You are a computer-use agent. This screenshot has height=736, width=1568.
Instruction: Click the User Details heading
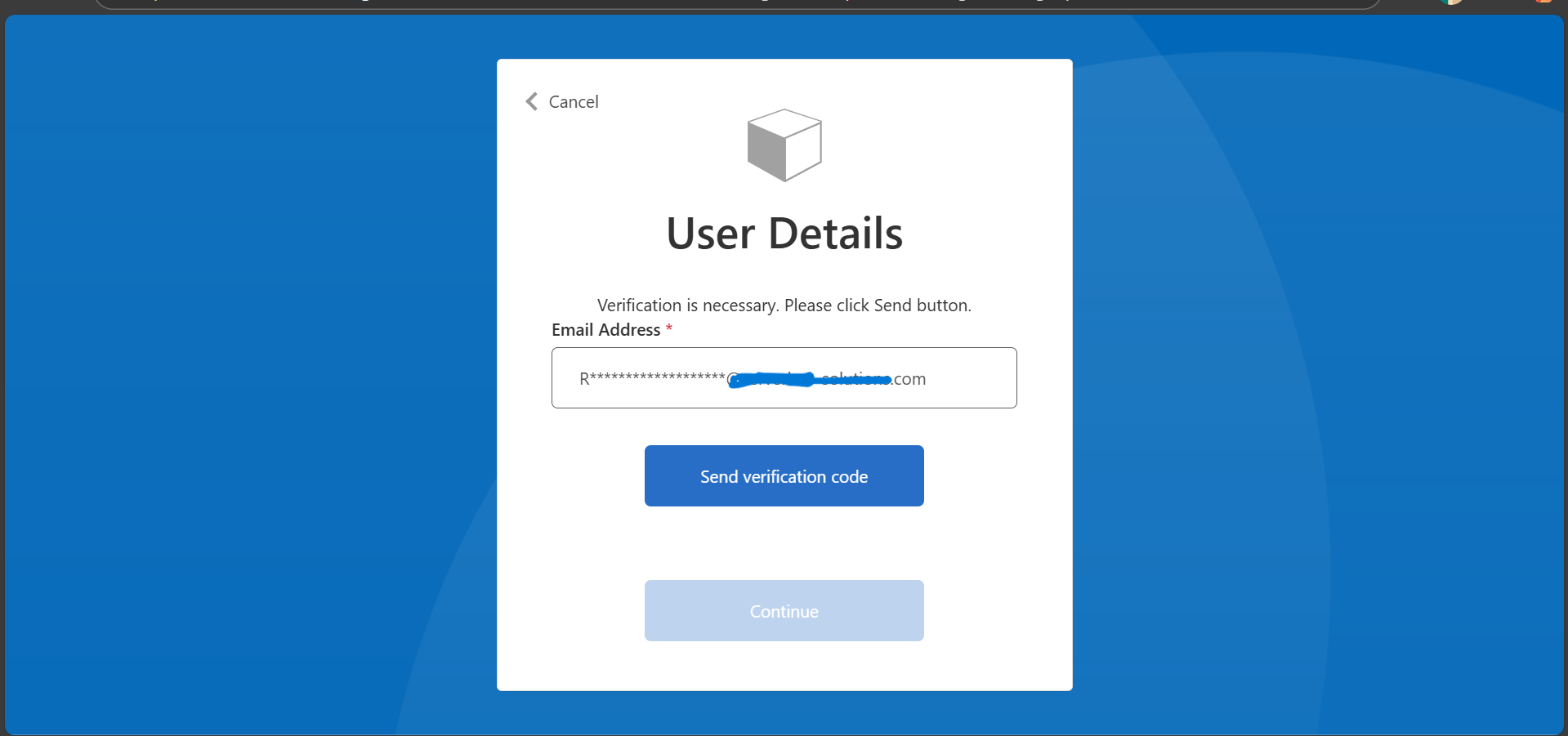(x=784, y=234)
